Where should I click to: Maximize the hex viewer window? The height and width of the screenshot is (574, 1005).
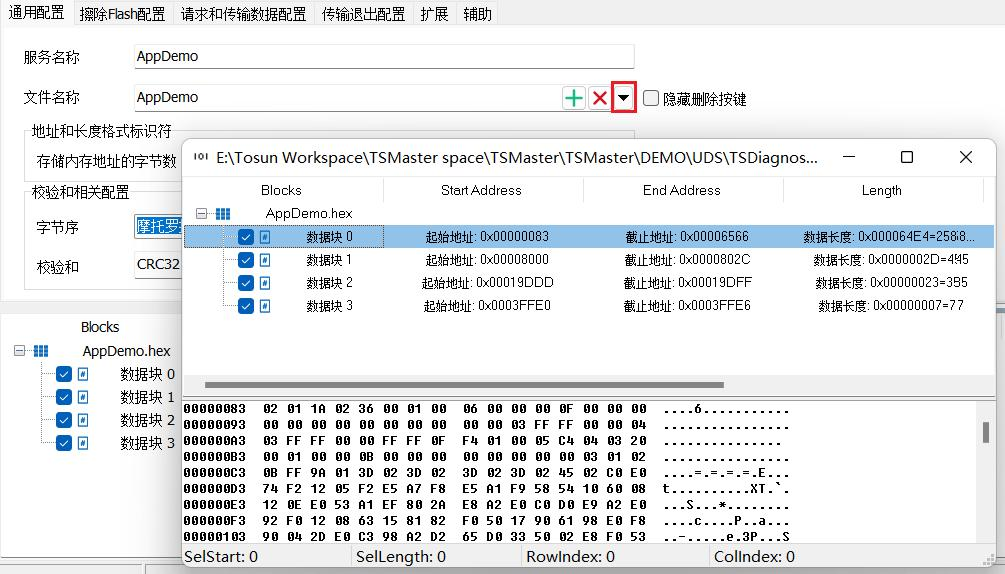907,157
